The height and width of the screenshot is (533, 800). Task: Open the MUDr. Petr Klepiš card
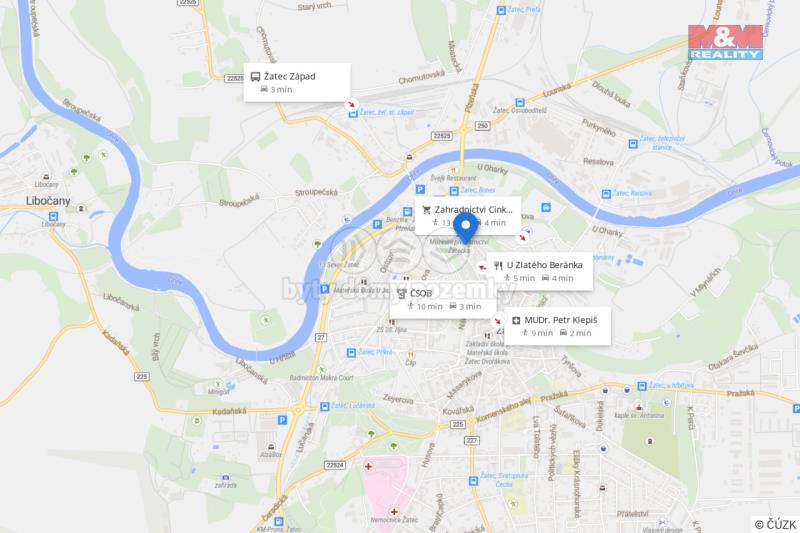tap(558, 326)
